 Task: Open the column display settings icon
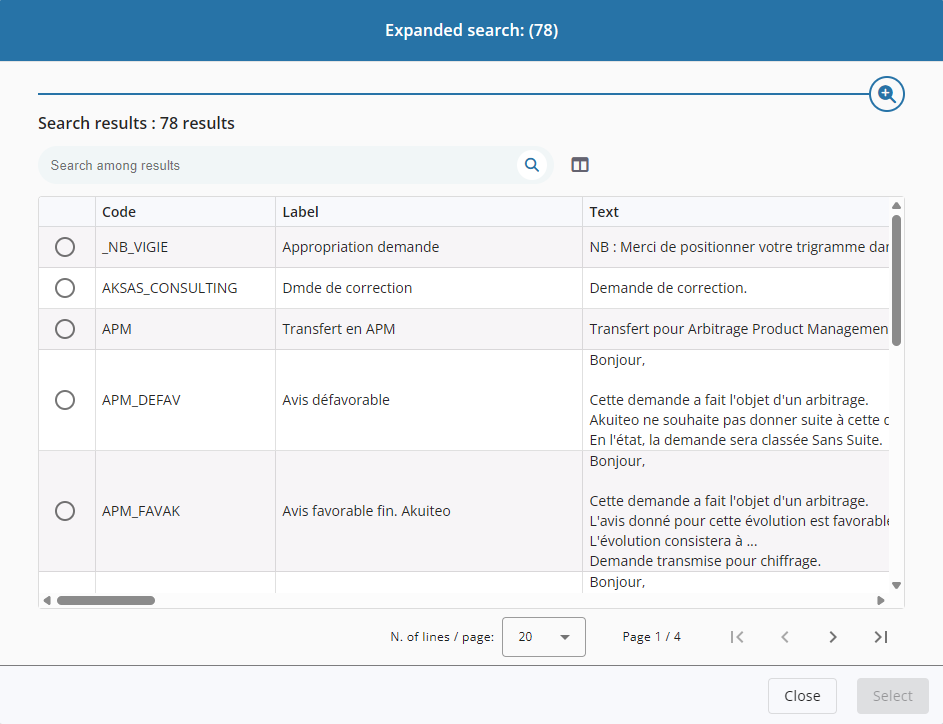[580, 165]
